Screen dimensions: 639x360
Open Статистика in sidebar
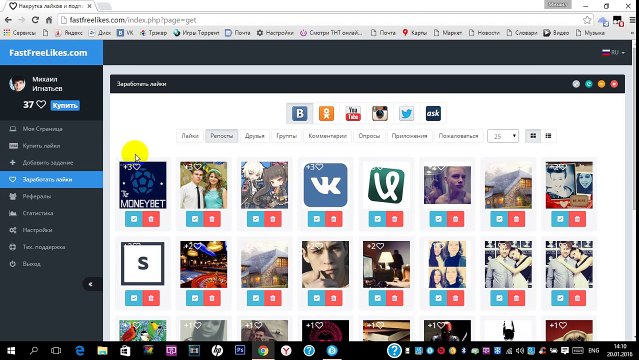pos(51,213)
